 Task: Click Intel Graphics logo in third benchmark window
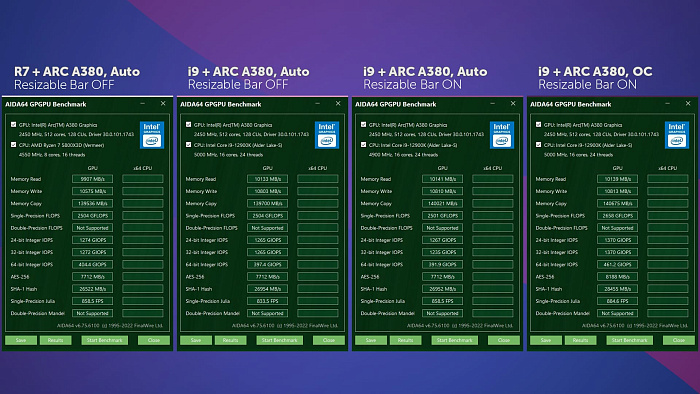point(502,135)
